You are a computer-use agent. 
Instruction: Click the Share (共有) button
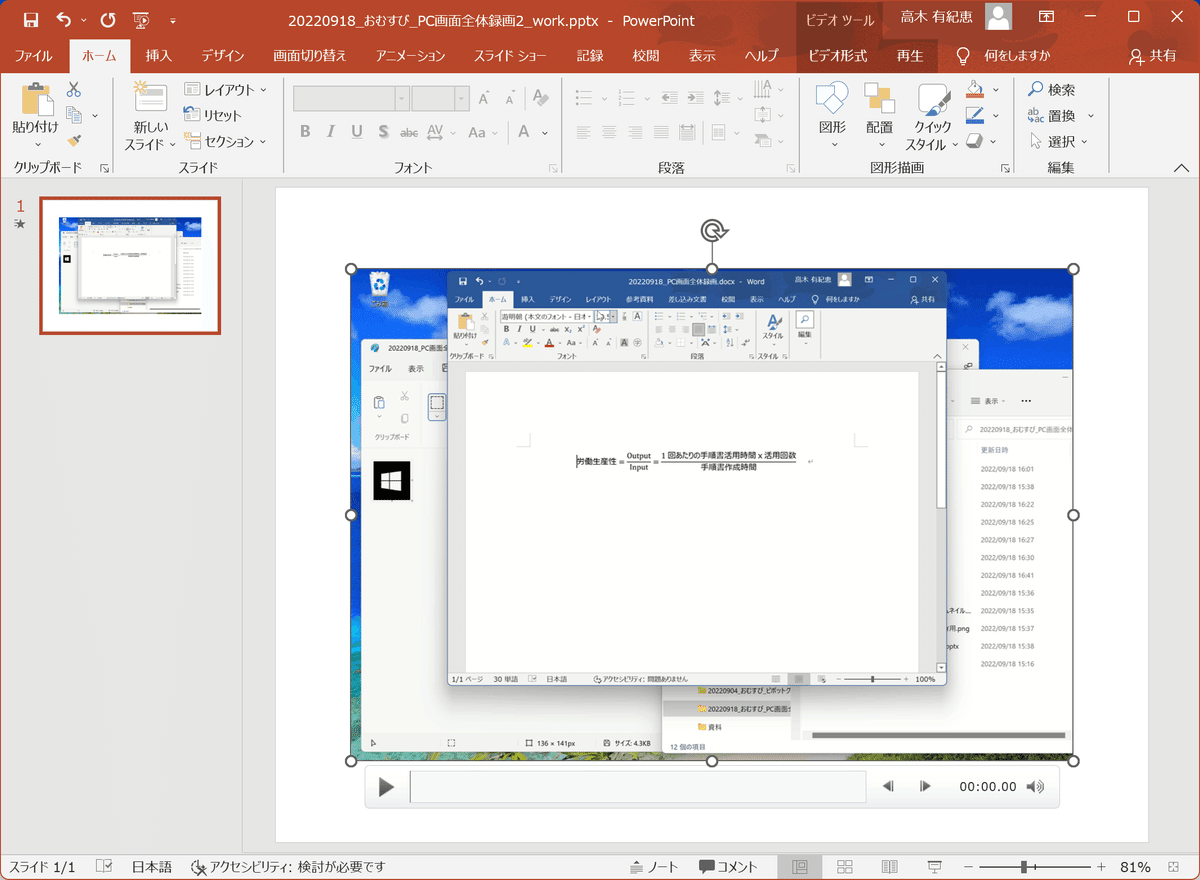click(1152, 56)
